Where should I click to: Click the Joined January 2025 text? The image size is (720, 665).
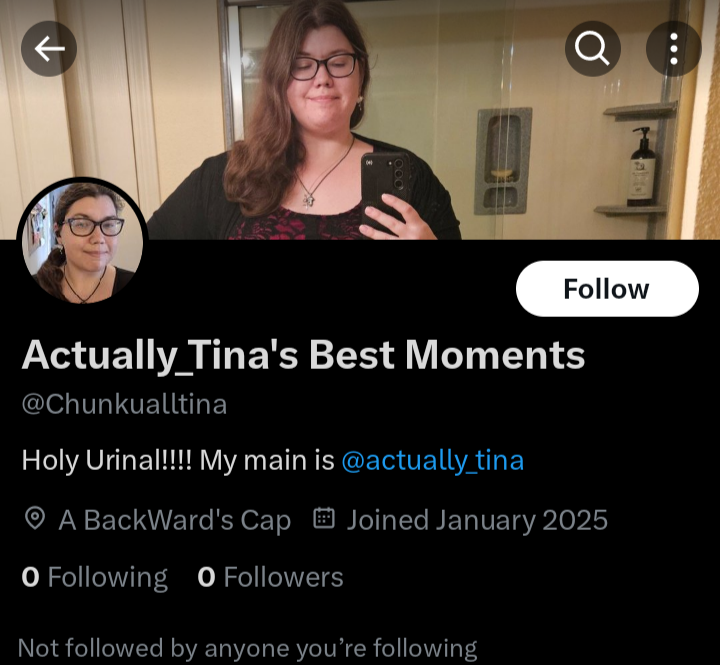[477, 520]
